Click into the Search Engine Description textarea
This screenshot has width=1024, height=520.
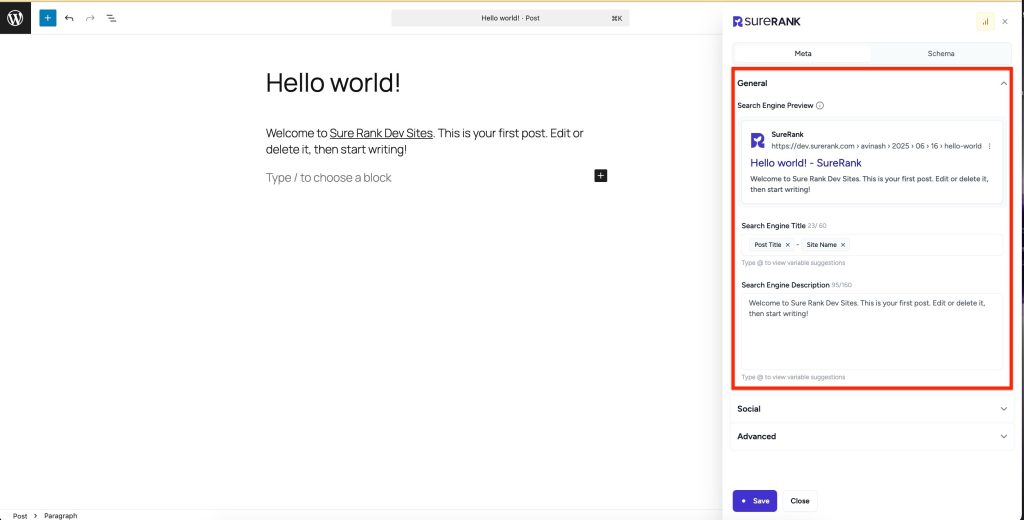click(872, 331)
